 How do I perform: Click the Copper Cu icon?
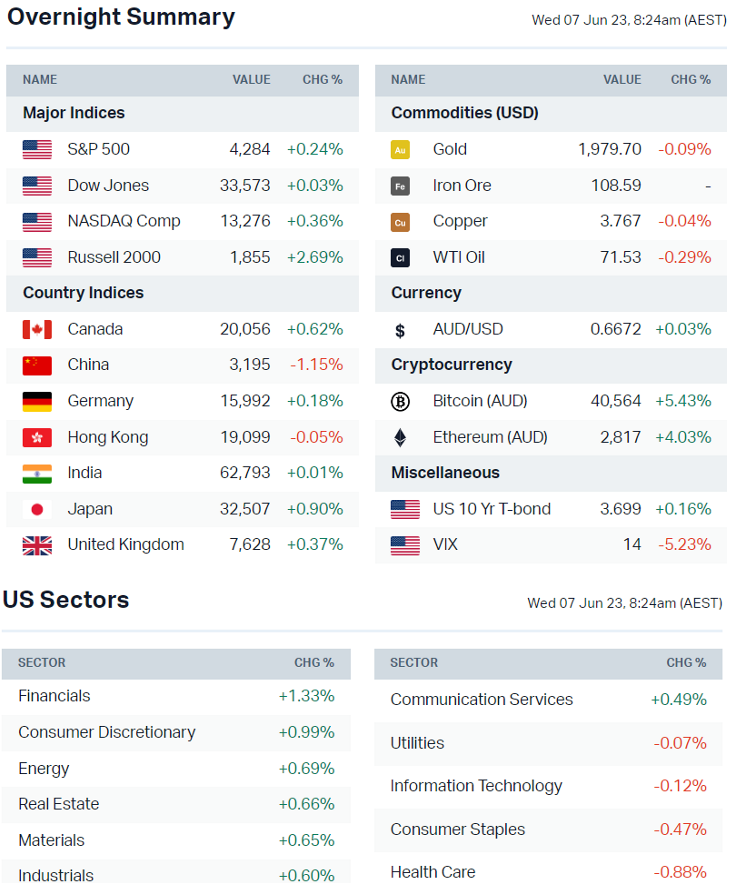point(400,222)
